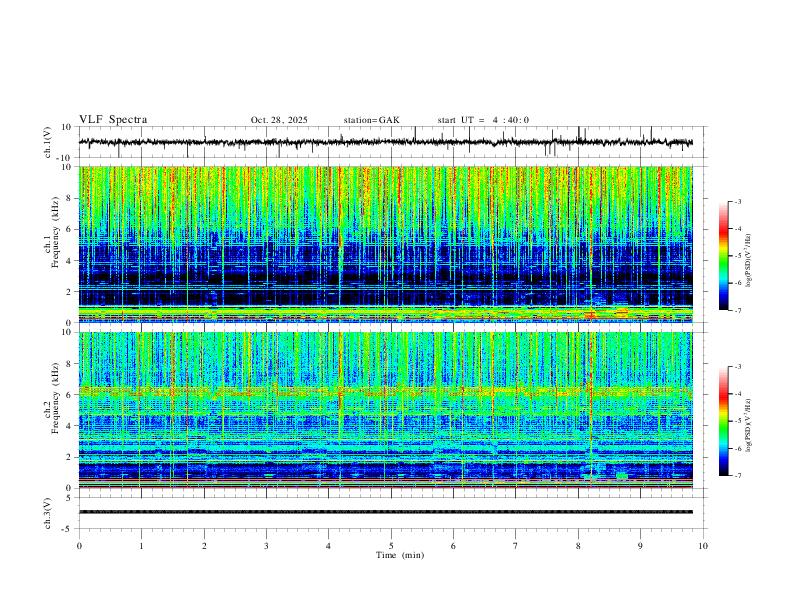Viewport: 792px width, 612px height.
Task: Click the '-3' label on upper colorbar
Action: 737,201
